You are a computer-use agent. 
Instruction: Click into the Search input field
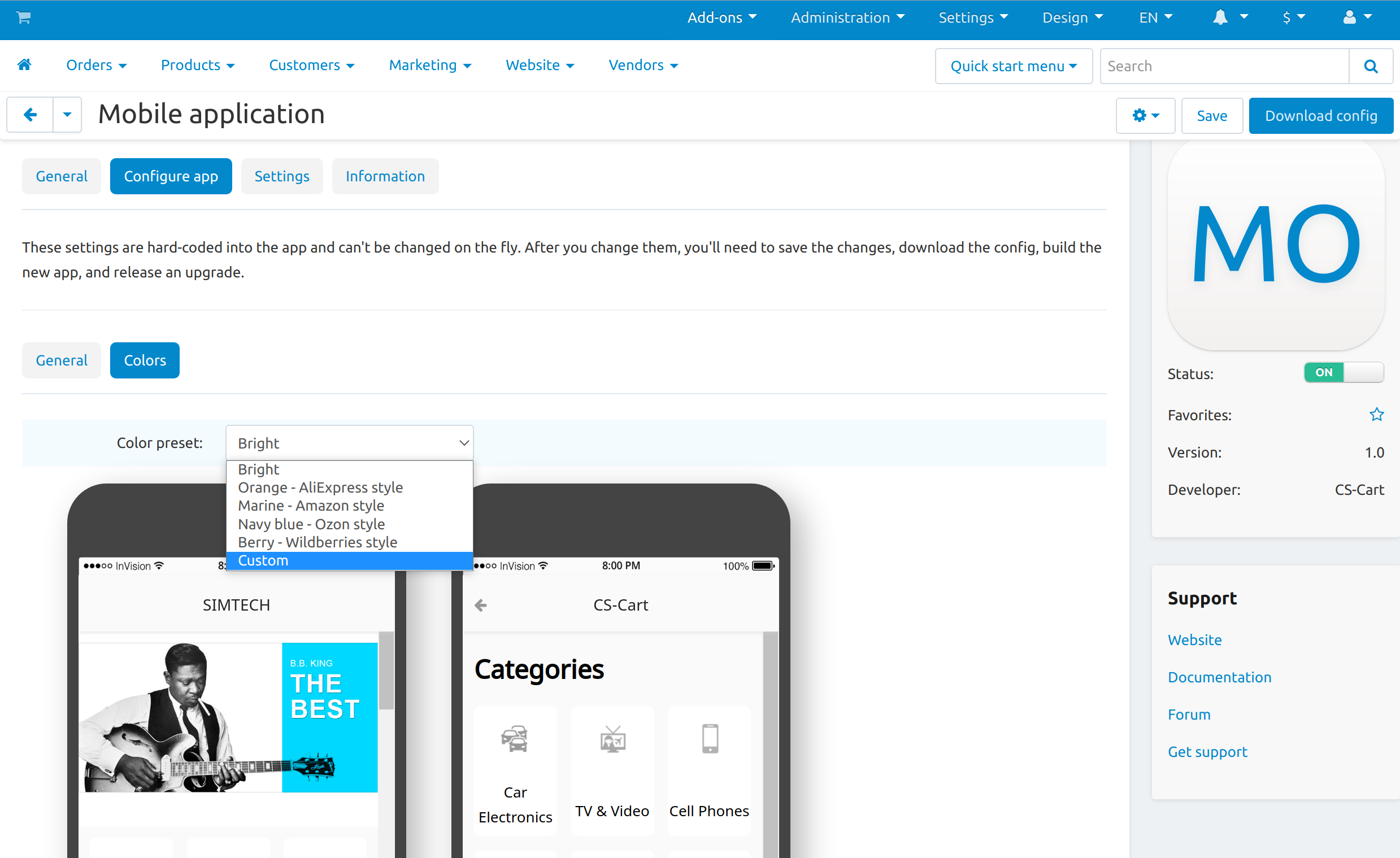coord(1224,66)
